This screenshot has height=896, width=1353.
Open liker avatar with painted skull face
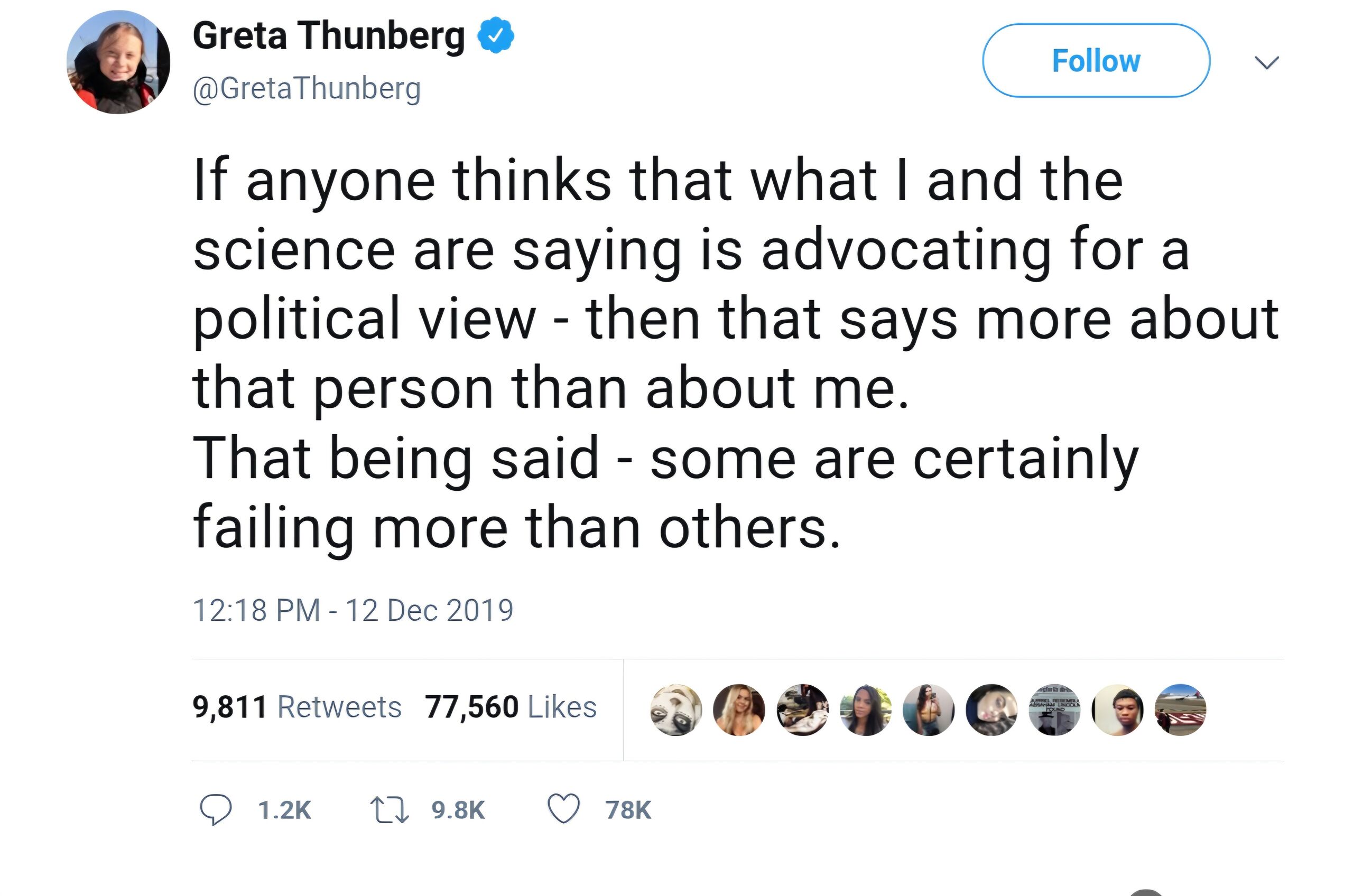(x=676, y=710)
